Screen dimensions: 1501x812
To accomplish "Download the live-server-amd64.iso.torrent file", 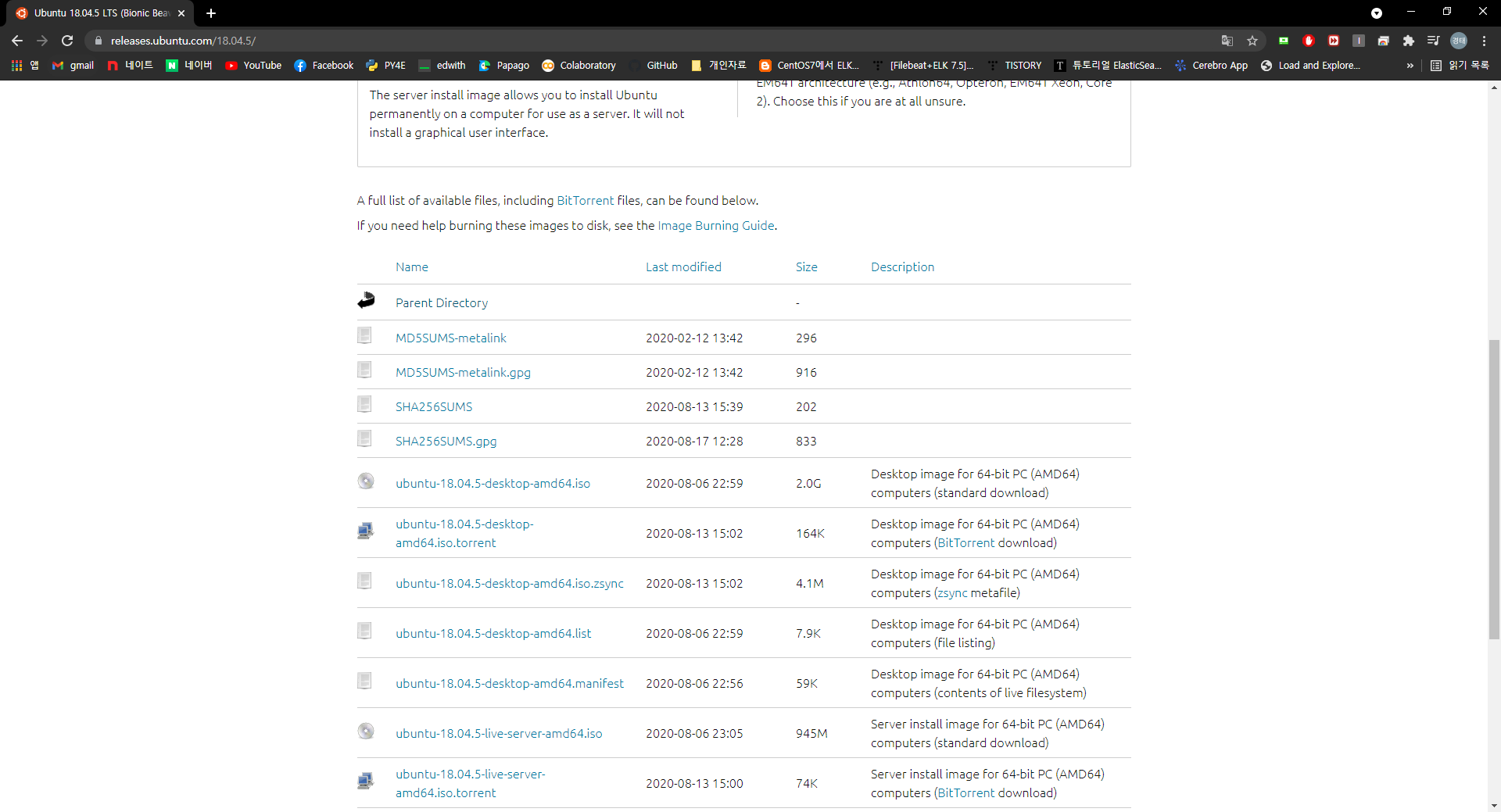I will click(470, 784).
